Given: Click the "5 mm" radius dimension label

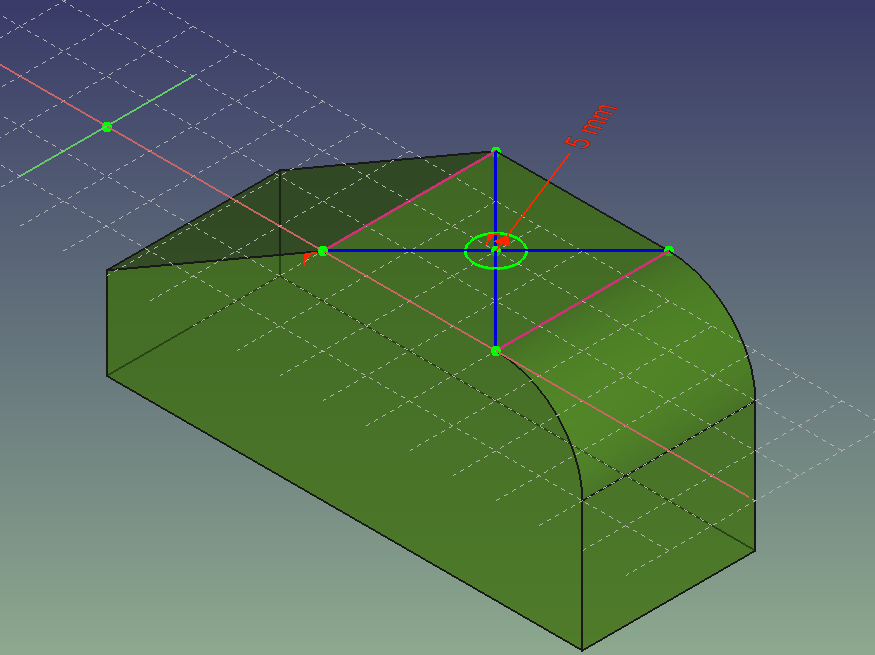Looking at the screenshot, I should point(590,126).
